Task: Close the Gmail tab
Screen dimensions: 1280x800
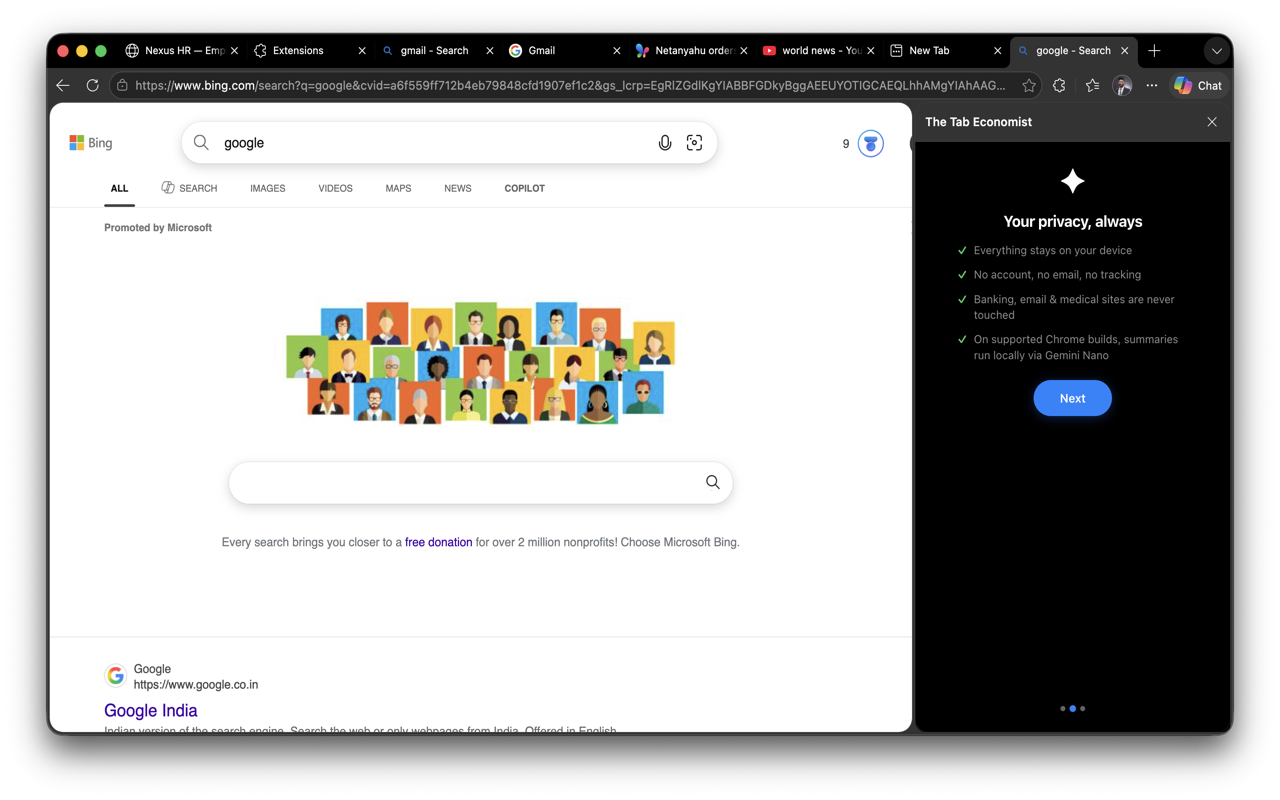Action: pos(616,51)
